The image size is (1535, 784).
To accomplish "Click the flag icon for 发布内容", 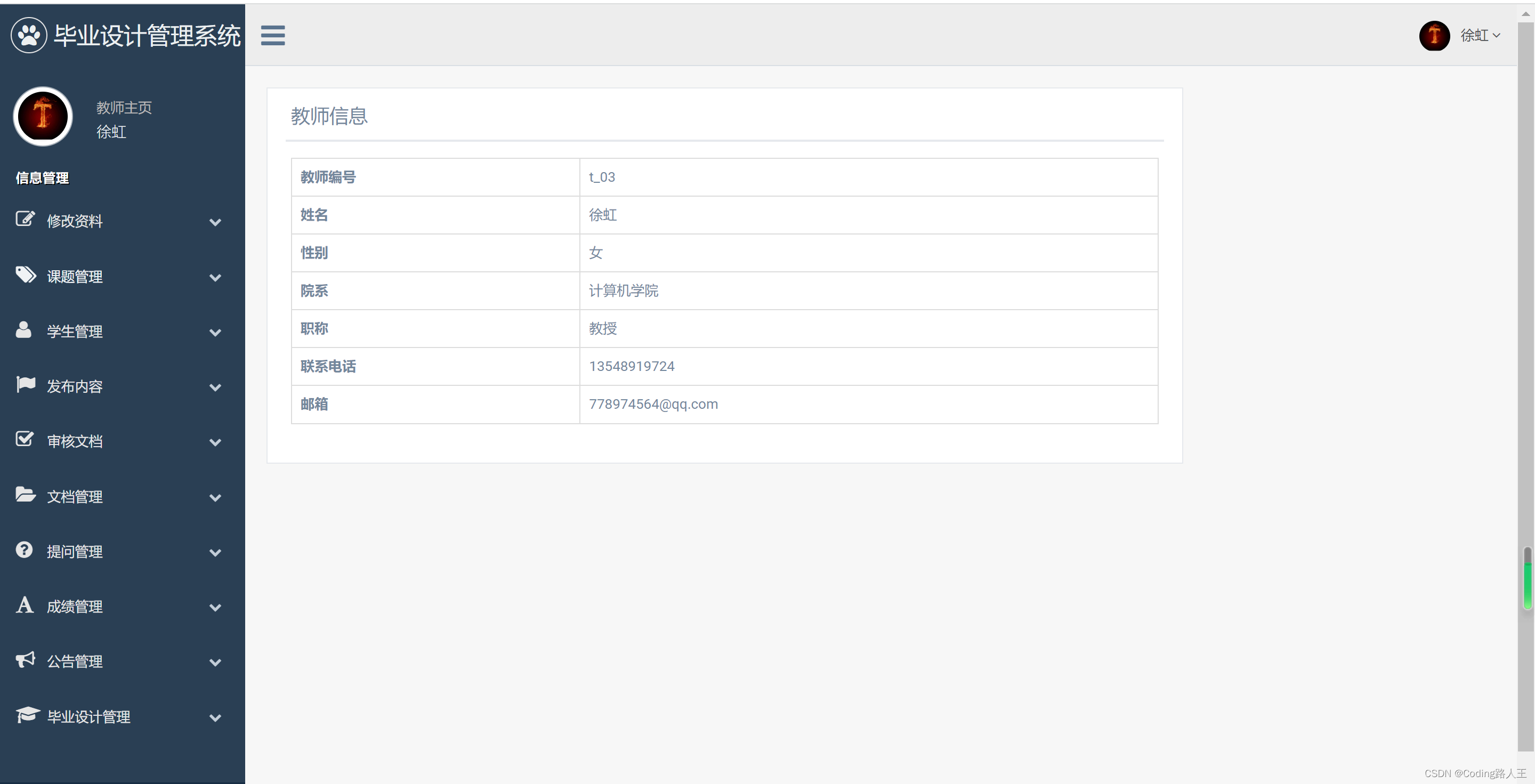I will [26, 384].
